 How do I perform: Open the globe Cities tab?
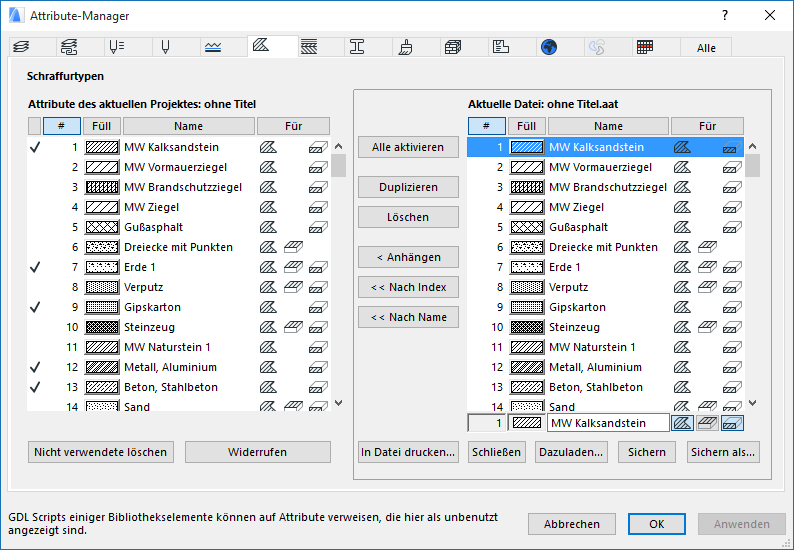(549, 47)
